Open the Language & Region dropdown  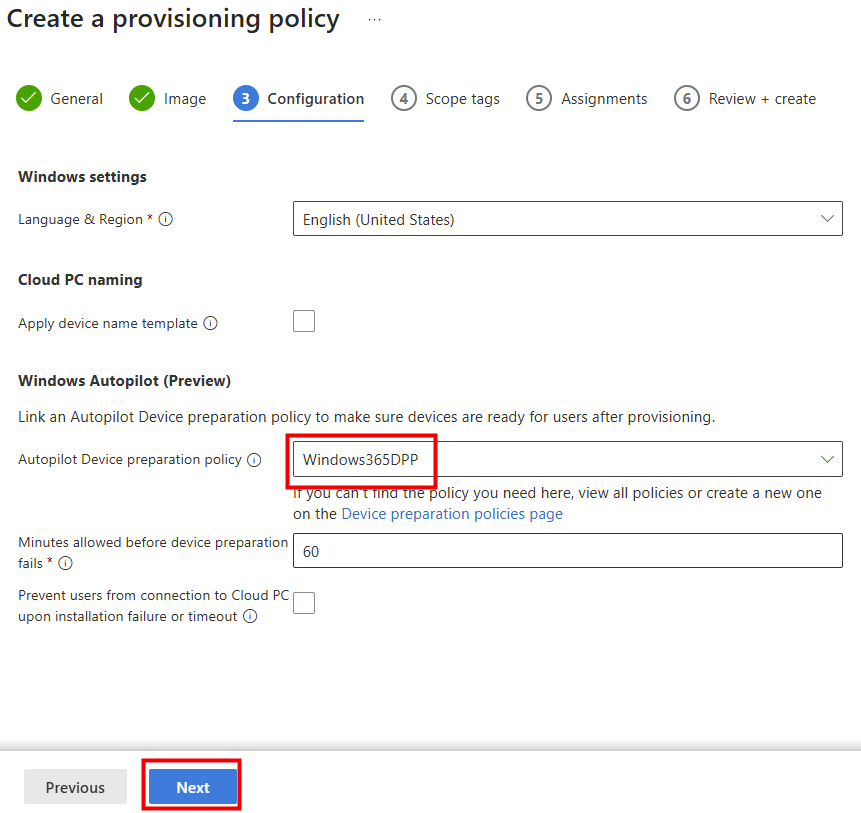click(568, 218)
